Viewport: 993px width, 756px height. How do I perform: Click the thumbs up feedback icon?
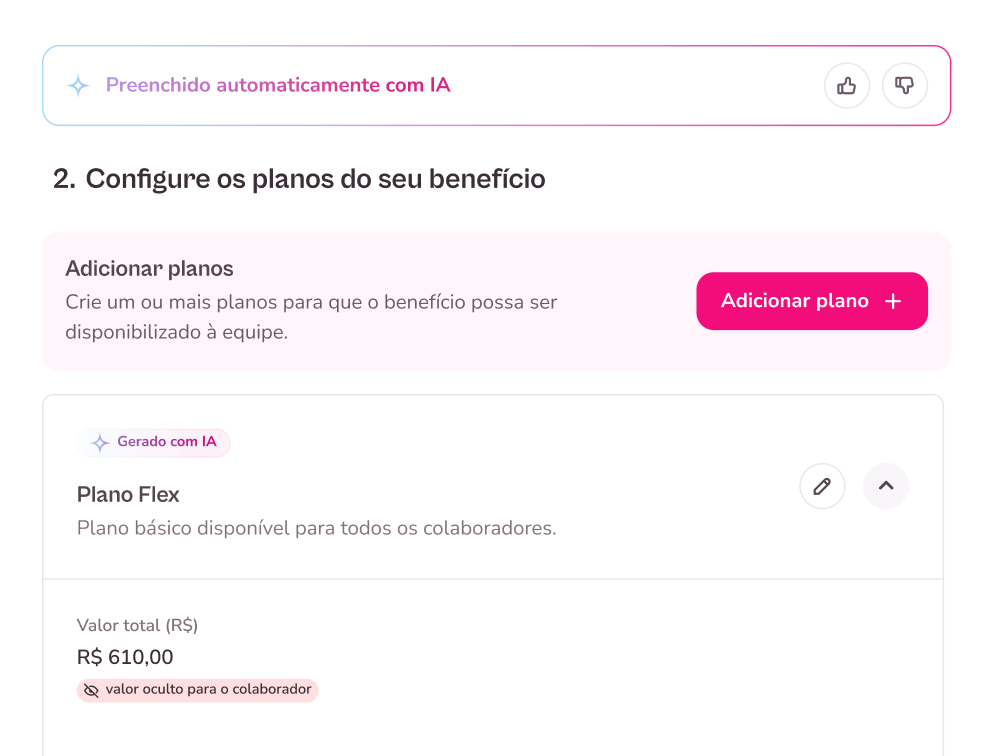[846, 85]
